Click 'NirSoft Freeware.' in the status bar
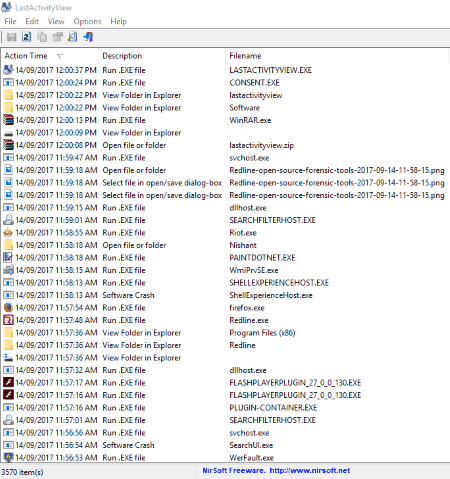The height and width of the screenshot is (479, 450). pos(234,470)
